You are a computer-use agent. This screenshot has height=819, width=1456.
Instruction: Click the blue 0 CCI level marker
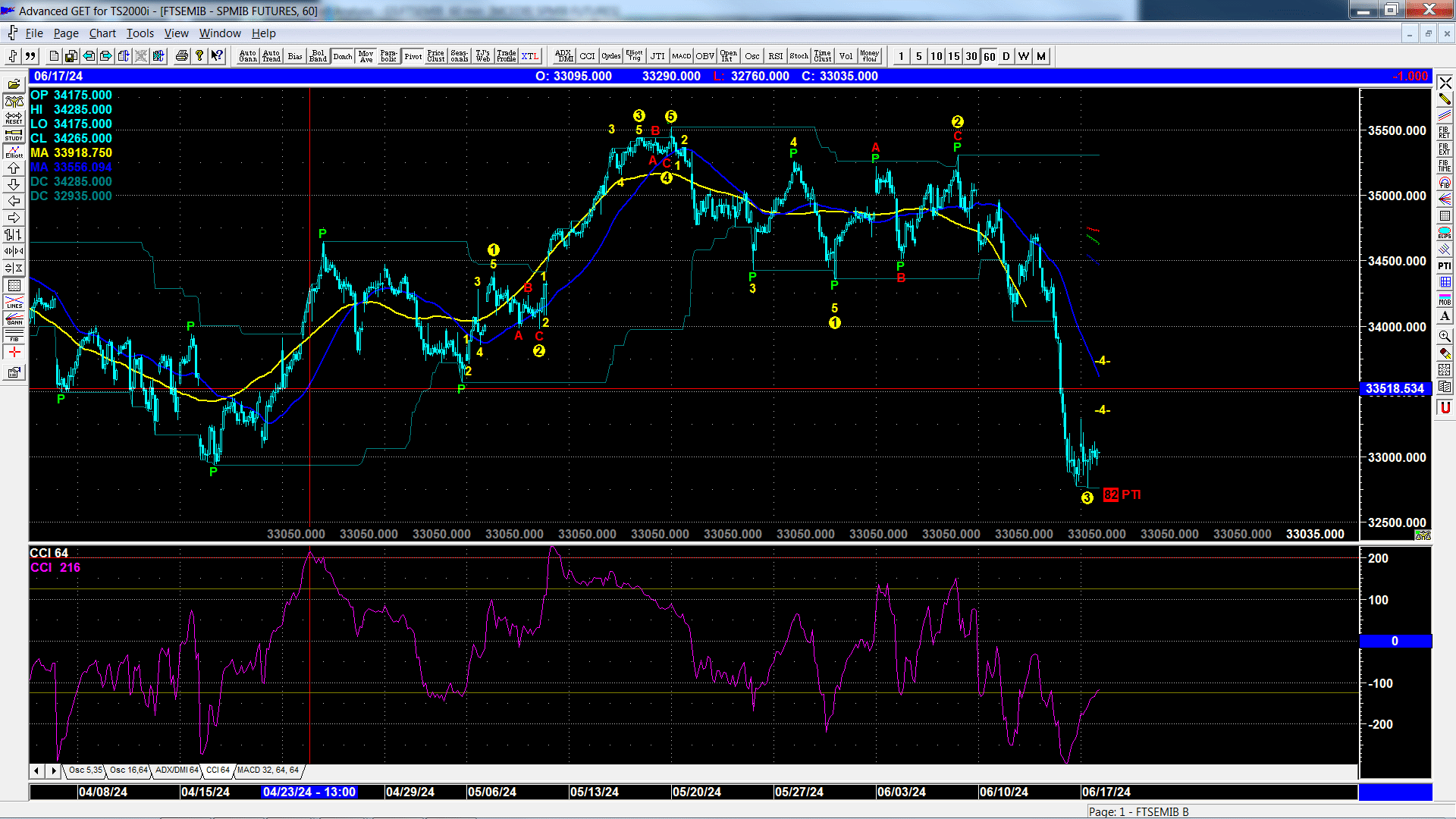(x=1395, y=642)
